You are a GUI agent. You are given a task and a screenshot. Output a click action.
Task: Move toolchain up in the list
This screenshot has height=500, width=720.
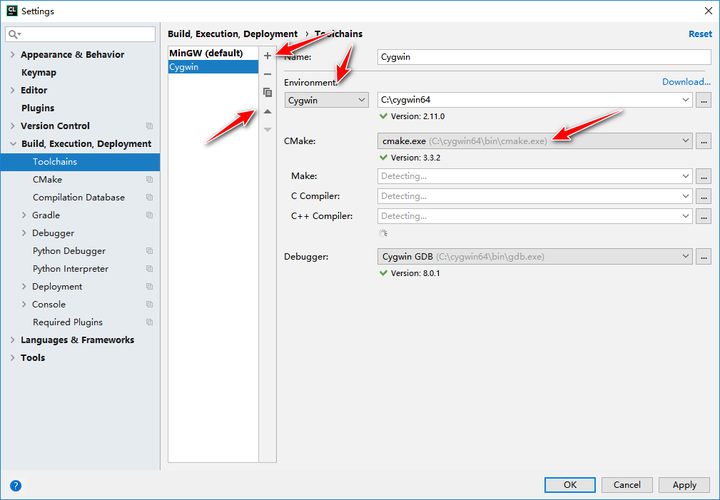267,111
